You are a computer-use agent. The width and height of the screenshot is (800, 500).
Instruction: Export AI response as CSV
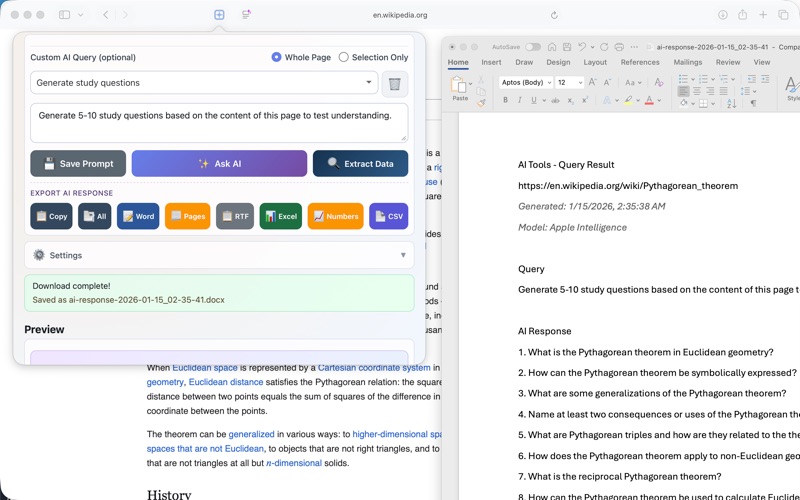[x=388, y=216]
